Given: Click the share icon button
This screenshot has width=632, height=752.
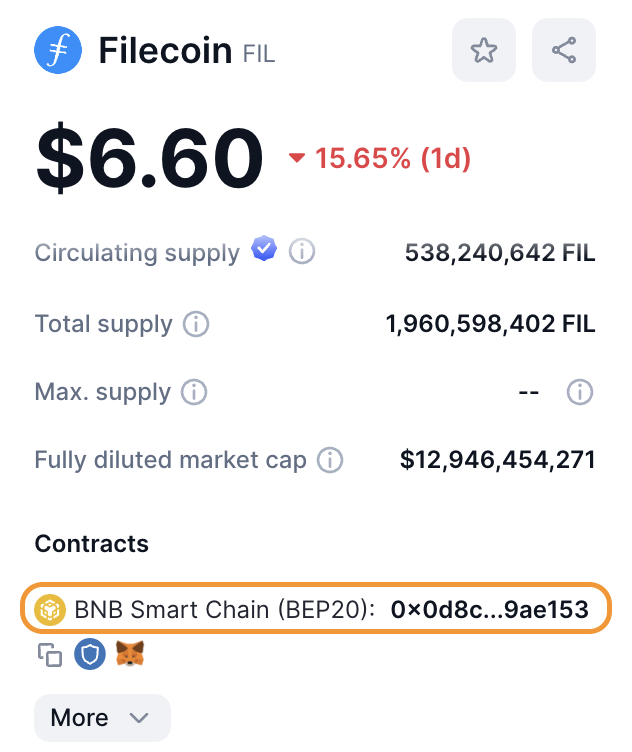Looking at the screenshot, I should coord(564,51).
